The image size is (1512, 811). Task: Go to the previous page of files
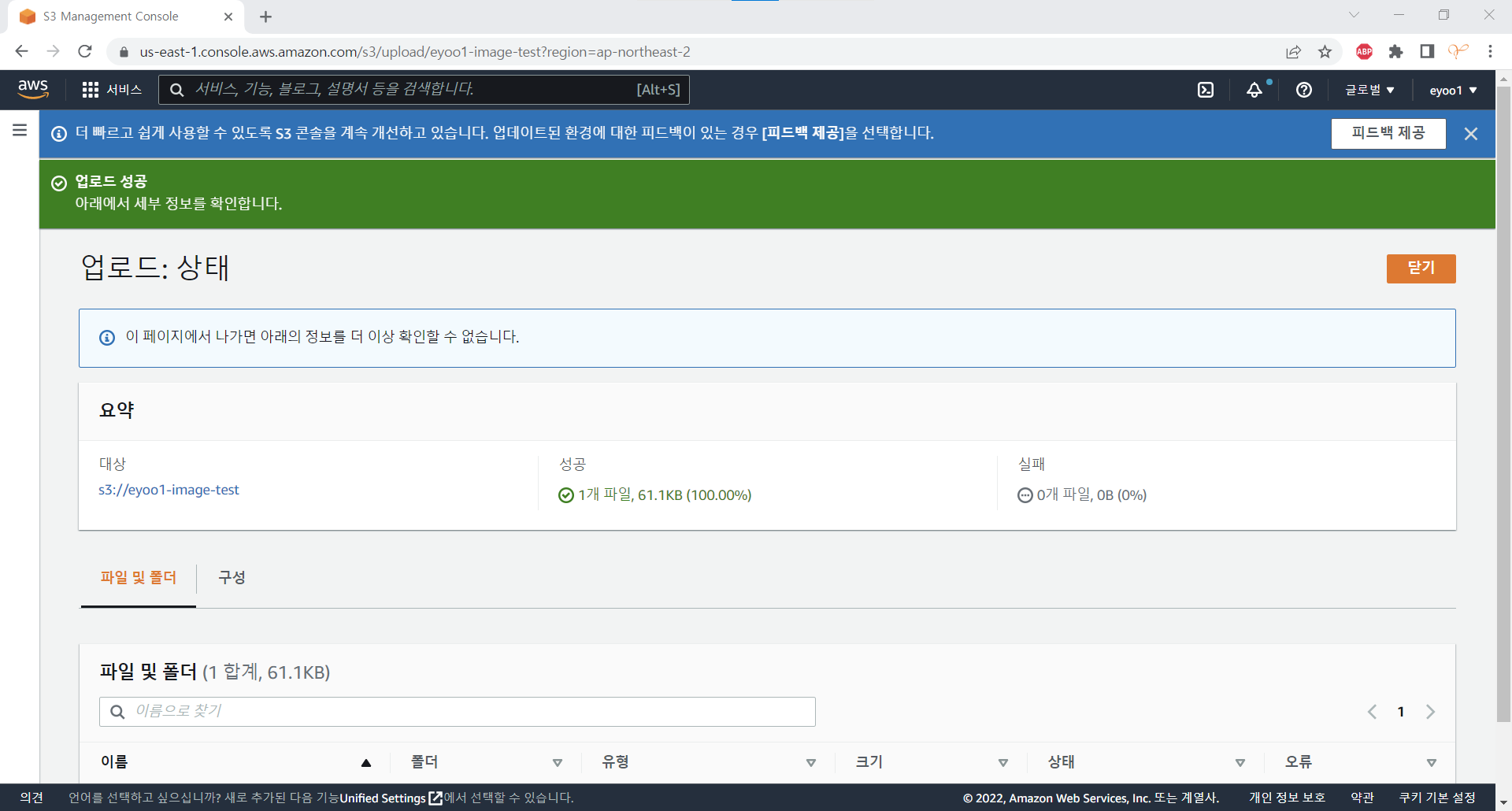(1372, 712)
